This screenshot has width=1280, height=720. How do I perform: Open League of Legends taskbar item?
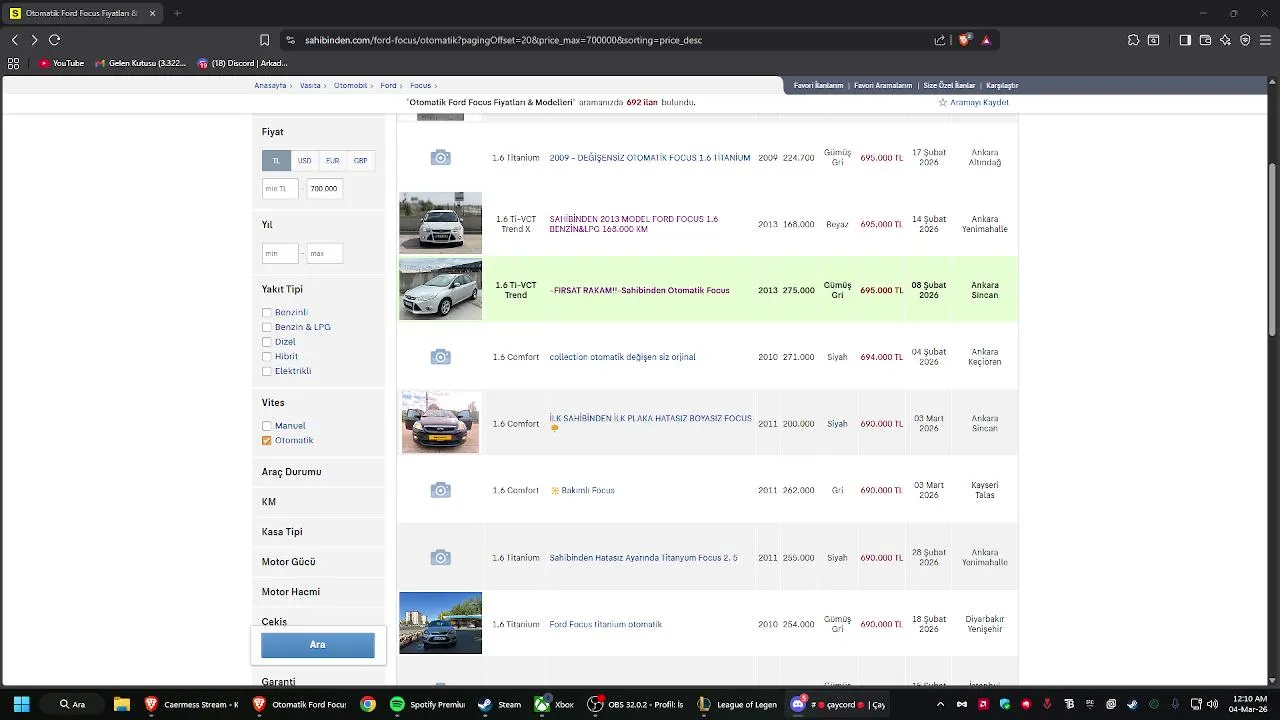737,704
